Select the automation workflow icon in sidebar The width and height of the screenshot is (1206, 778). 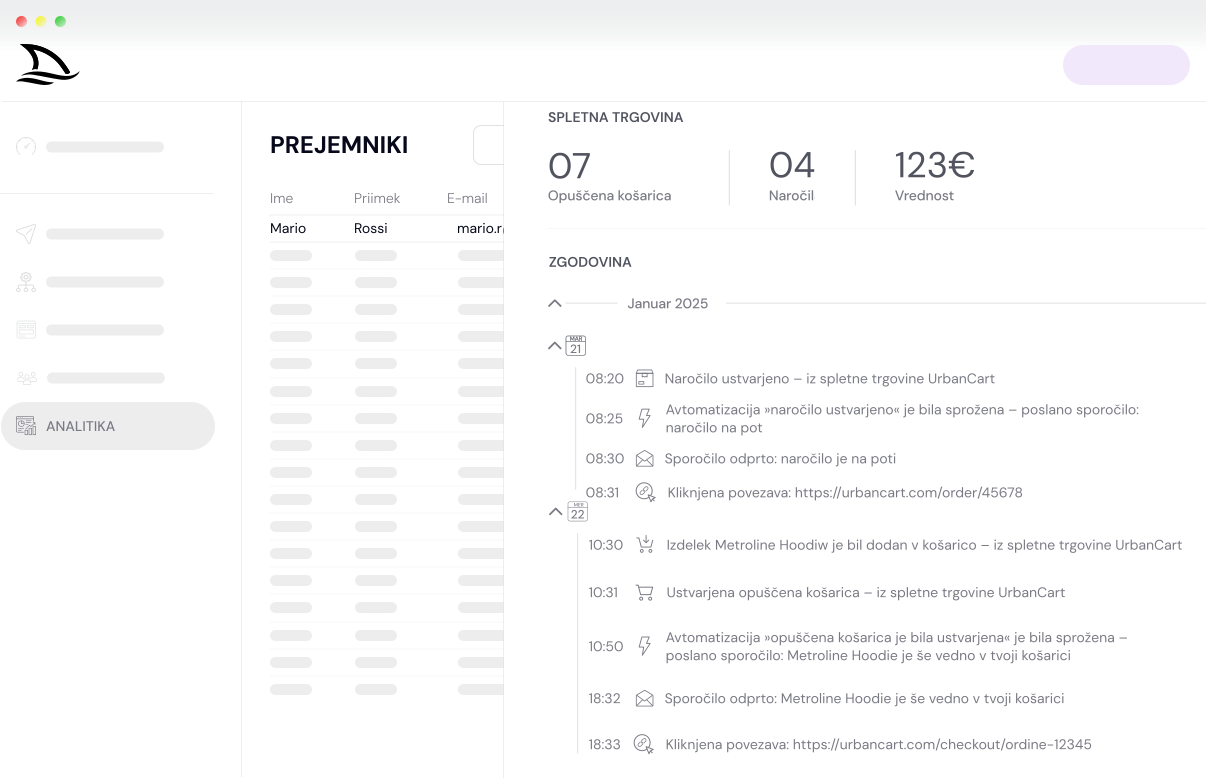(x=26, y=282)
